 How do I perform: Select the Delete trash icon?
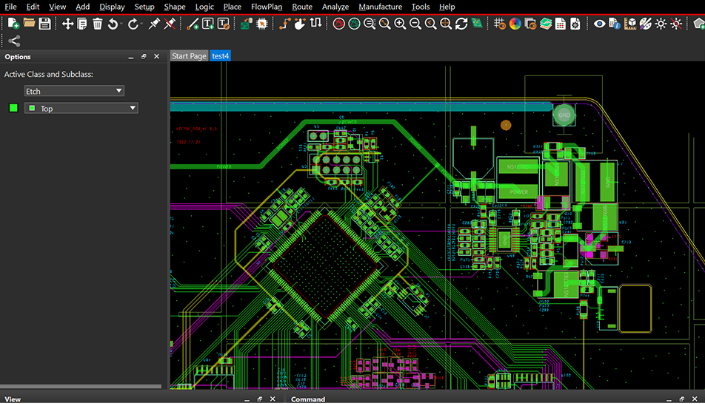(x=98, y=24)
